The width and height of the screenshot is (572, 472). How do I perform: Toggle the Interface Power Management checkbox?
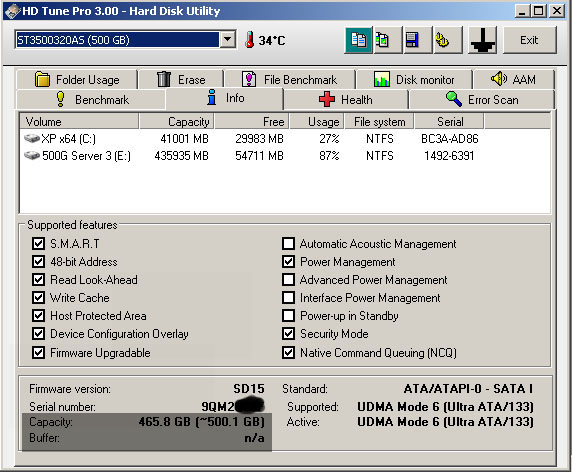289,298
